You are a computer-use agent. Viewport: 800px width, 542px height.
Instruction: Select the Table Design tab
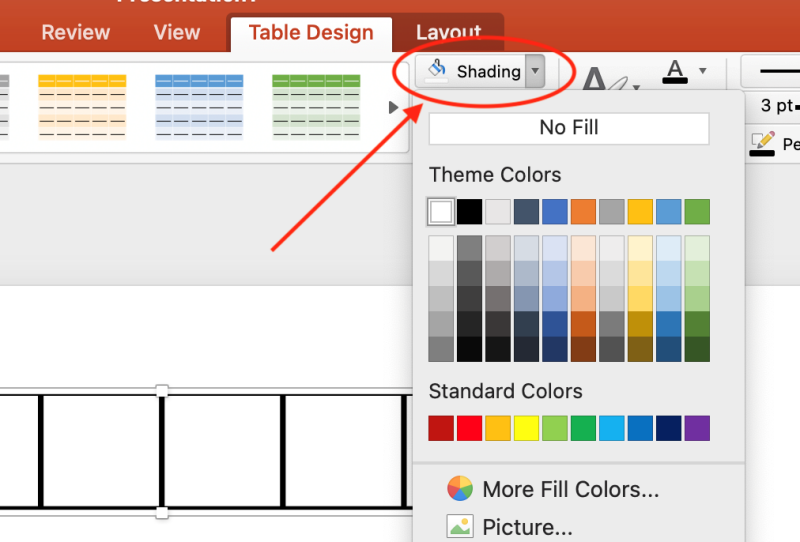[311, 33]
